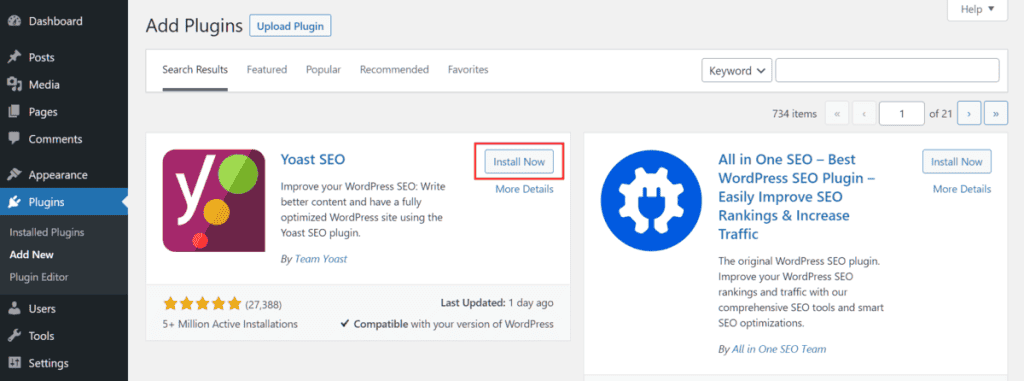Click the current page number field
The height and width of the screenshot is (381, 1024).
(902, 114)
